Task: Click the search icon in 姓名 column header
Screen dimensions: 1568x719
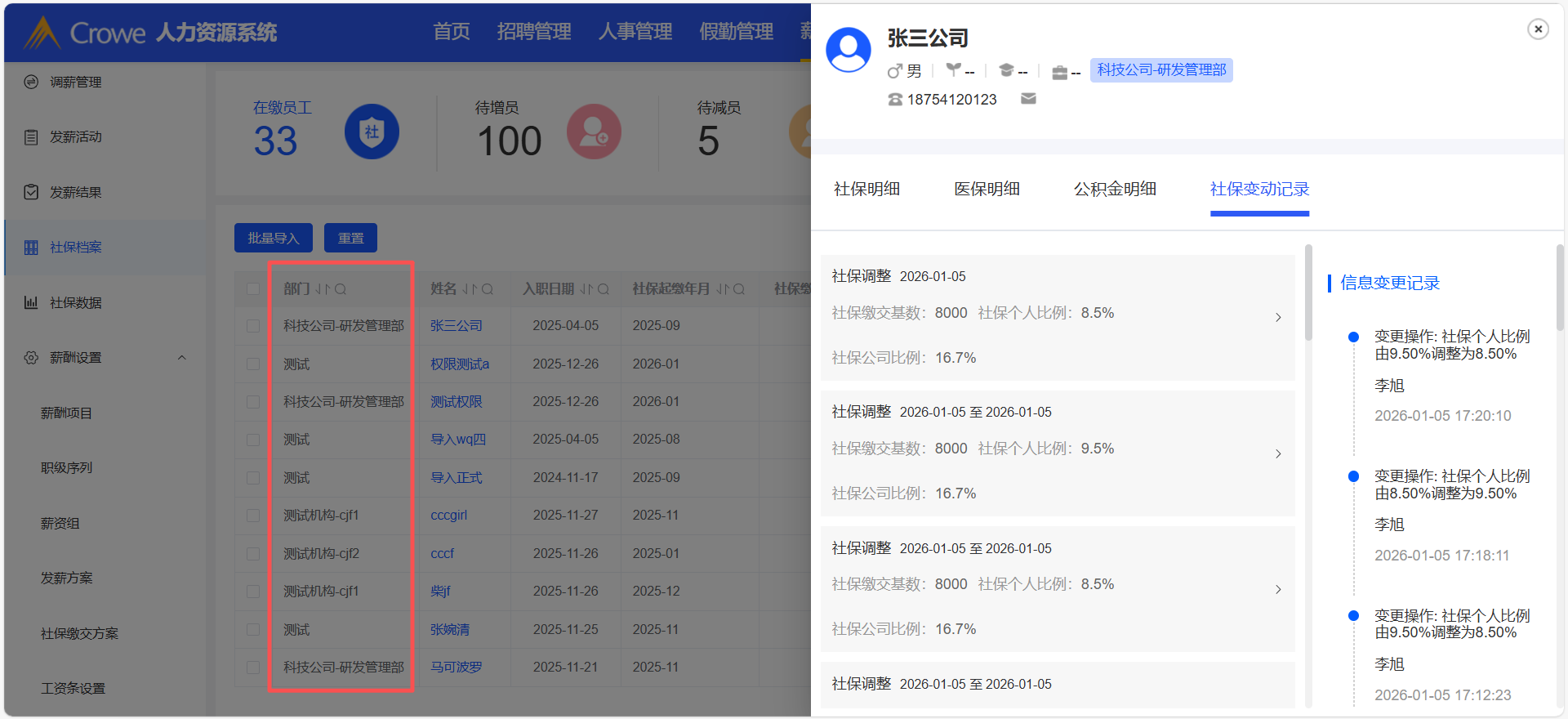Action: (488, 289)
